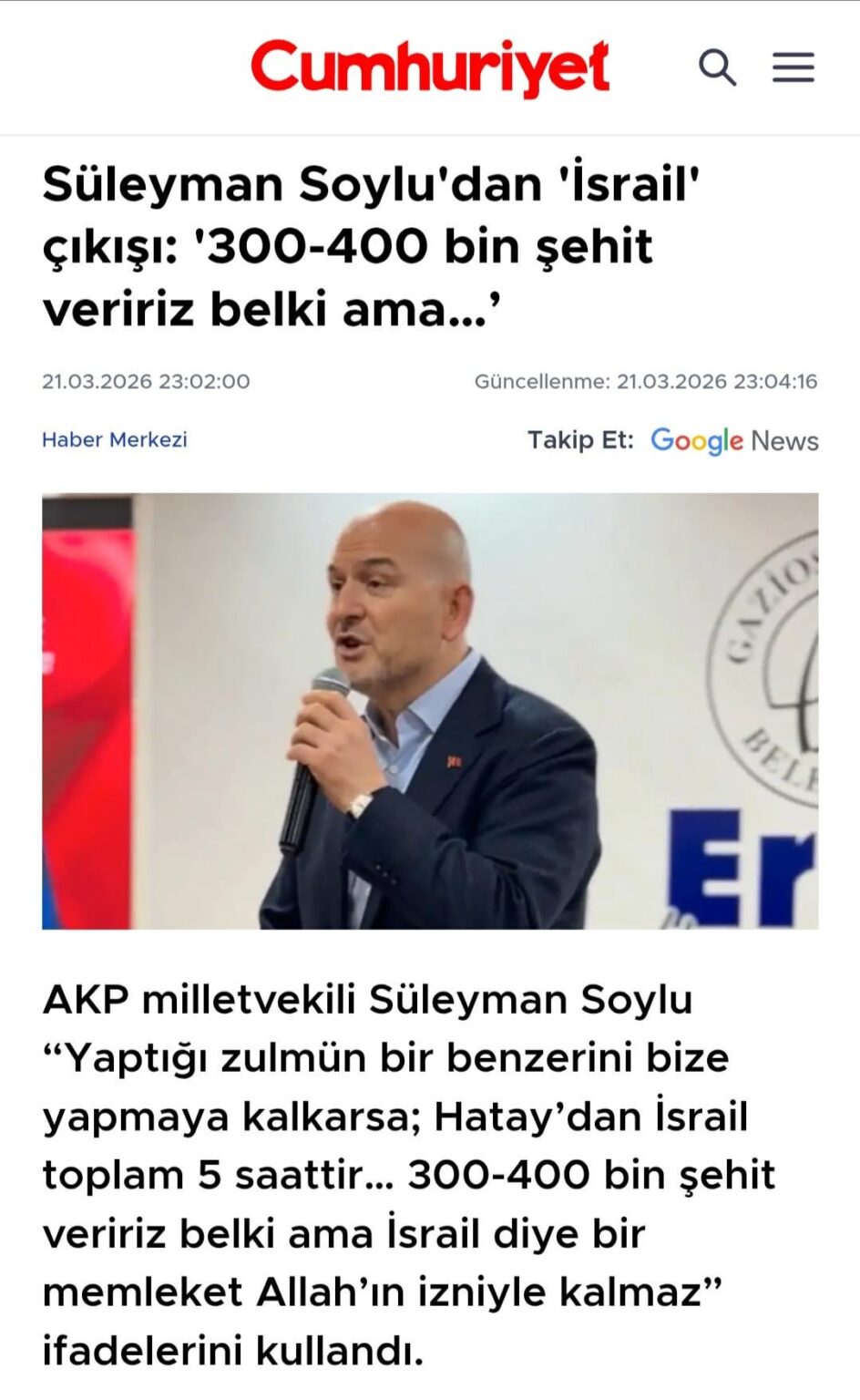The height and width of the screenshot is (1400, 860).
Task: Open the article photo of the speaker
Action: click(430, 711)
